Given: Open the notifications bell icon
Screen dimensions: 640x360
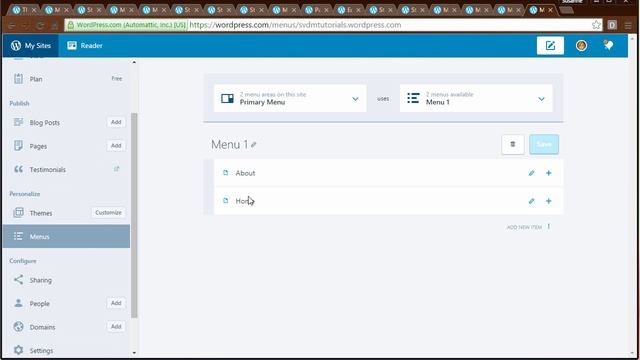Looking at the screenshot, I should [609, 45].
